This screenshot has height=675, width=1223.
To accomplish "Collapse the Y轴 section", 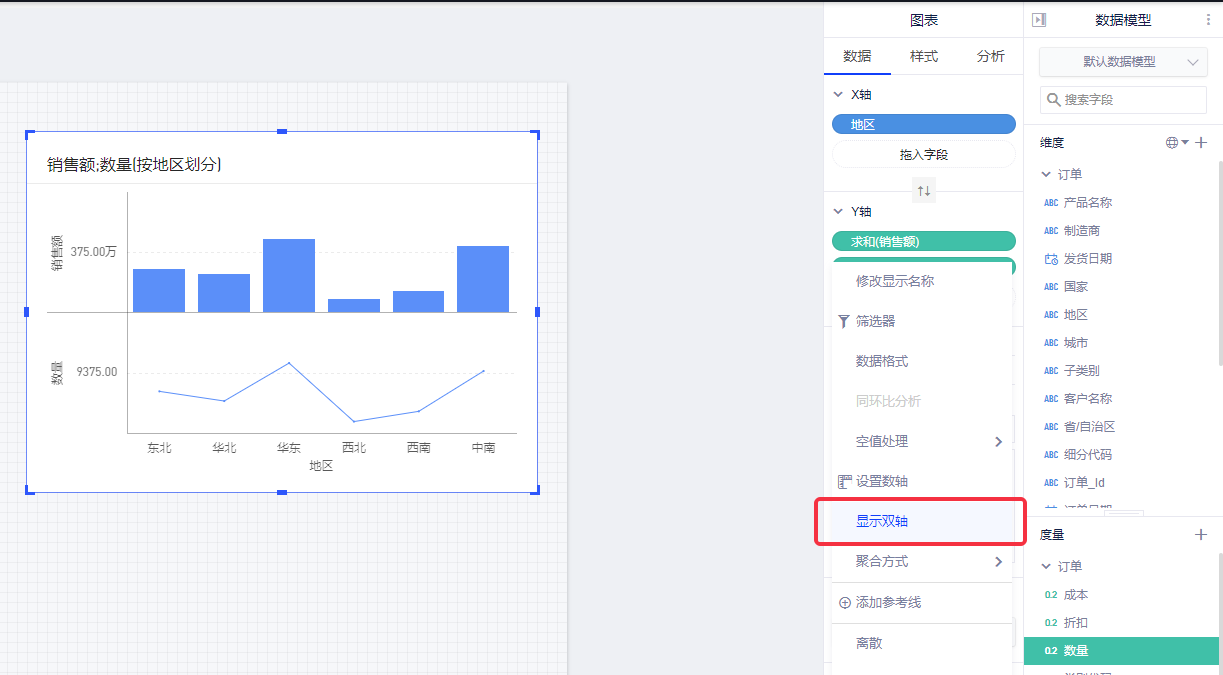I will 838,212.
